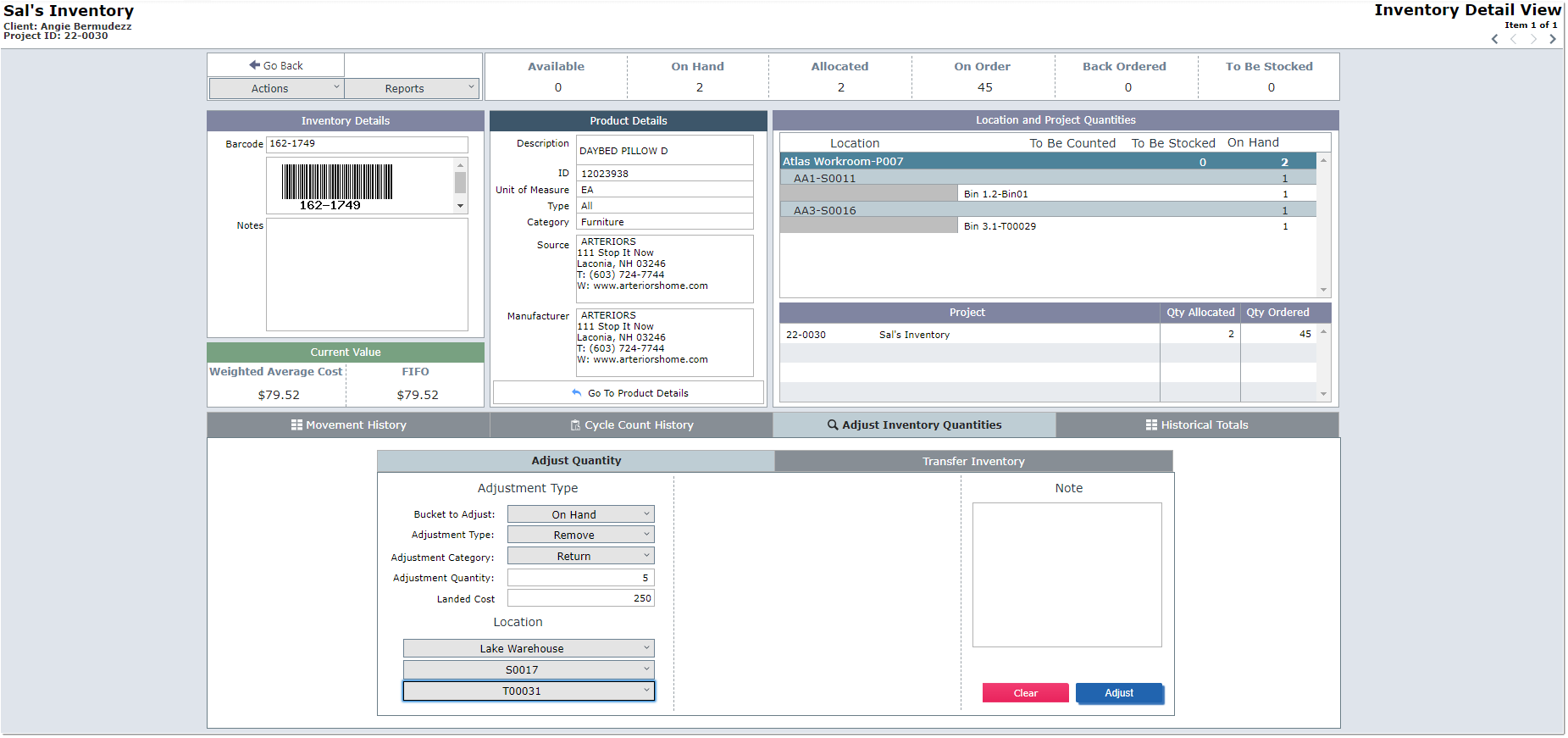Click the Type field All
This screenshot has height=738, width=1568.
click(x=665, y=206)
